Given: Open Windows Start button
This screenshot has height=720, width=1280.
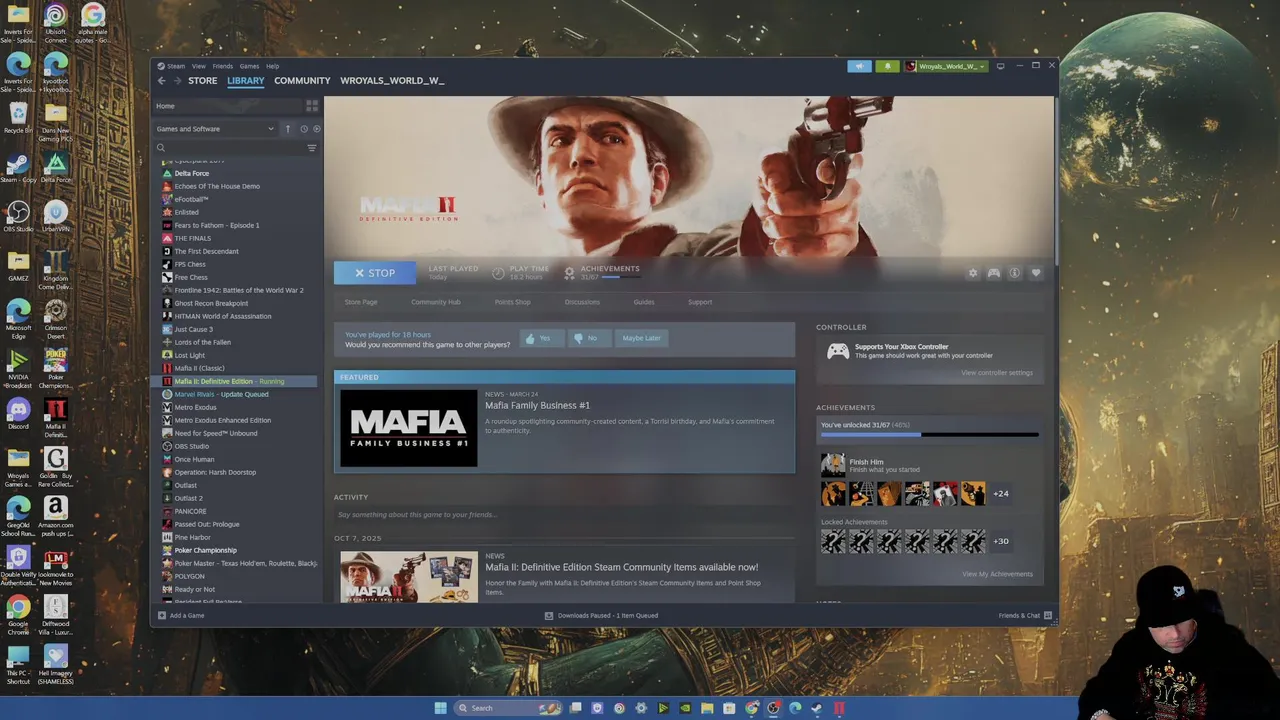Looking at the screenshot, I should pyautogui.click(x=440, y=708).
